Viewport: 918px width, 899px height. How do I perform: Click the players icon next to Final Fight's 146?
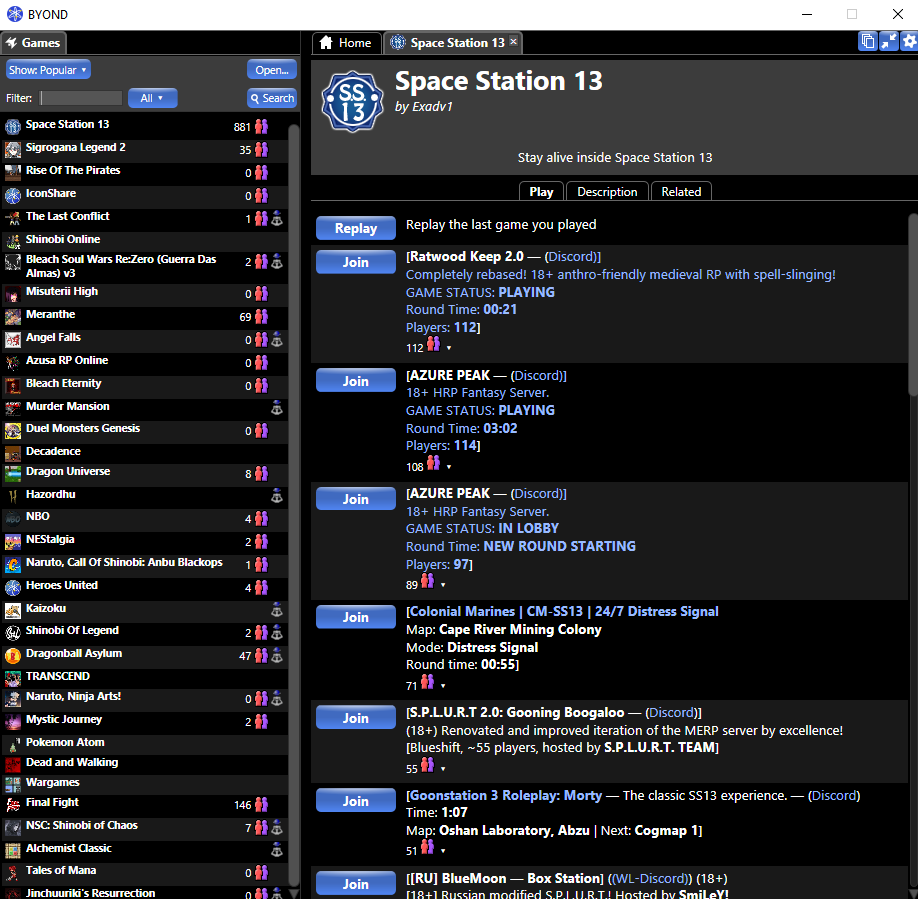tap(262, 805)
